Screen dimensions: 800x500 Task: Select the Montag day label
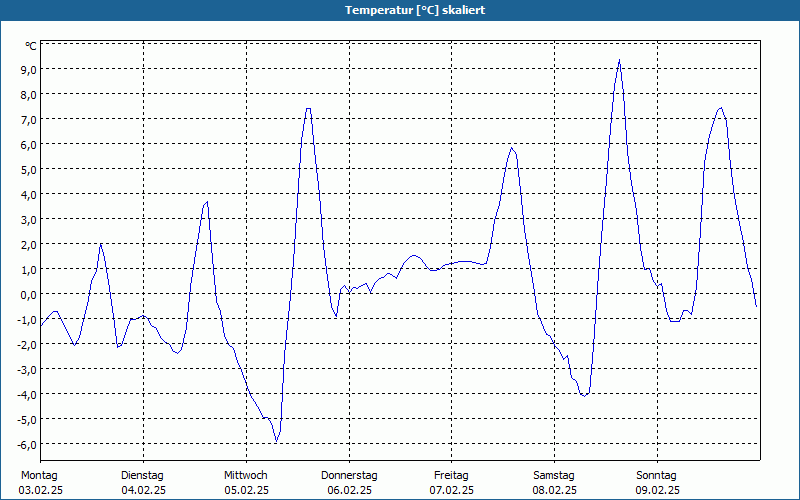39,476
